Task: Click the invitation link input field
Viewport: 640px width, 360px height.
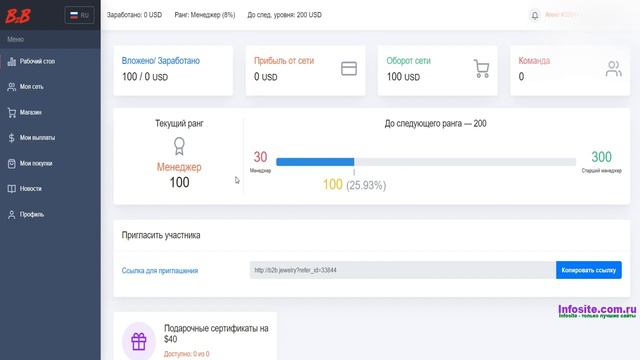Action: point(402,270)
